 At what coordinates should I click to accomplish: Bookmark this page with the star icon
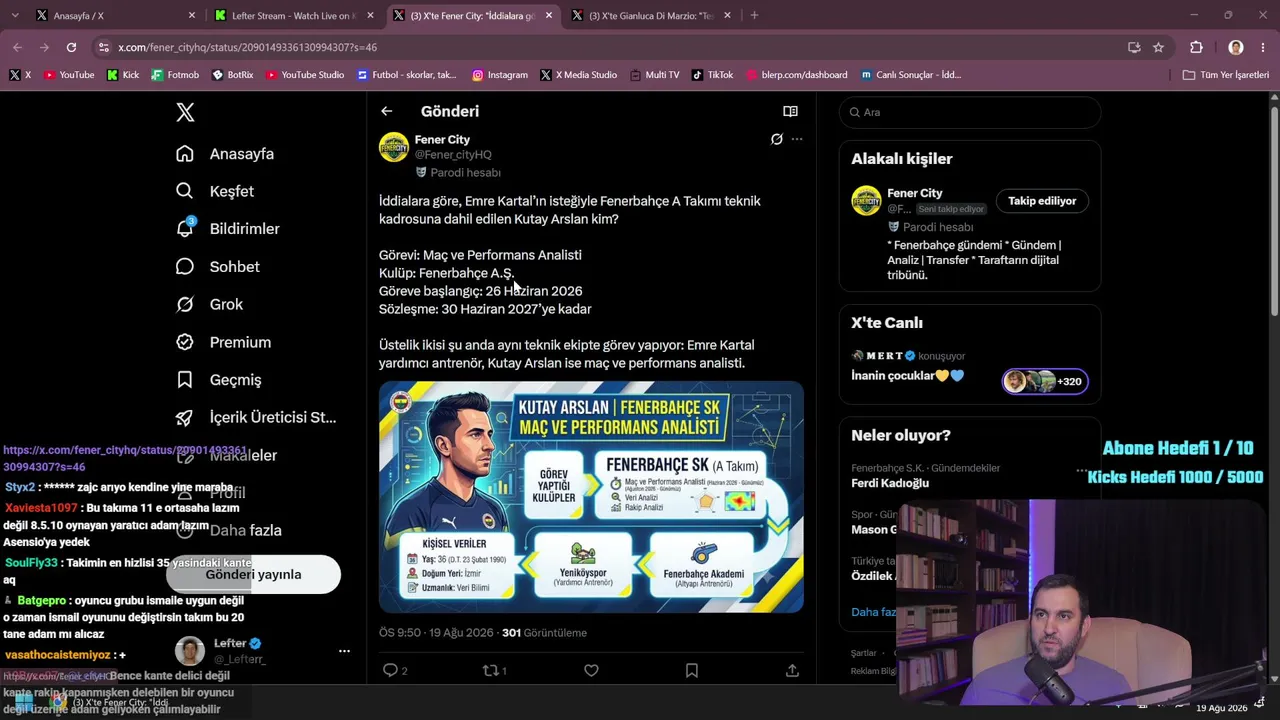(x=1158, y=47)
